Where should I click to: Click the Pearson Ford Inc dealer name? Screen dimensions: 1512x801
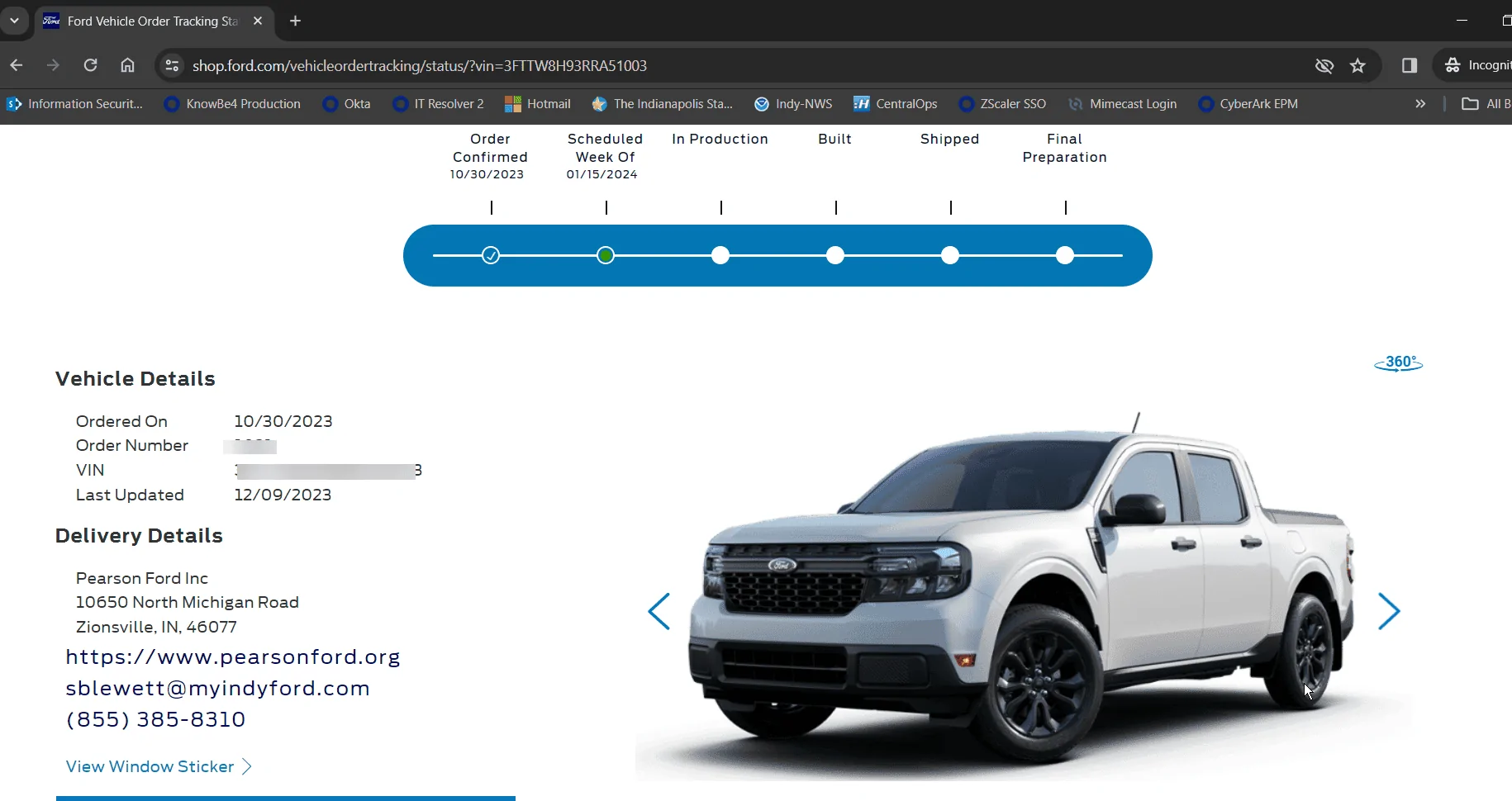tap(142, 578)
